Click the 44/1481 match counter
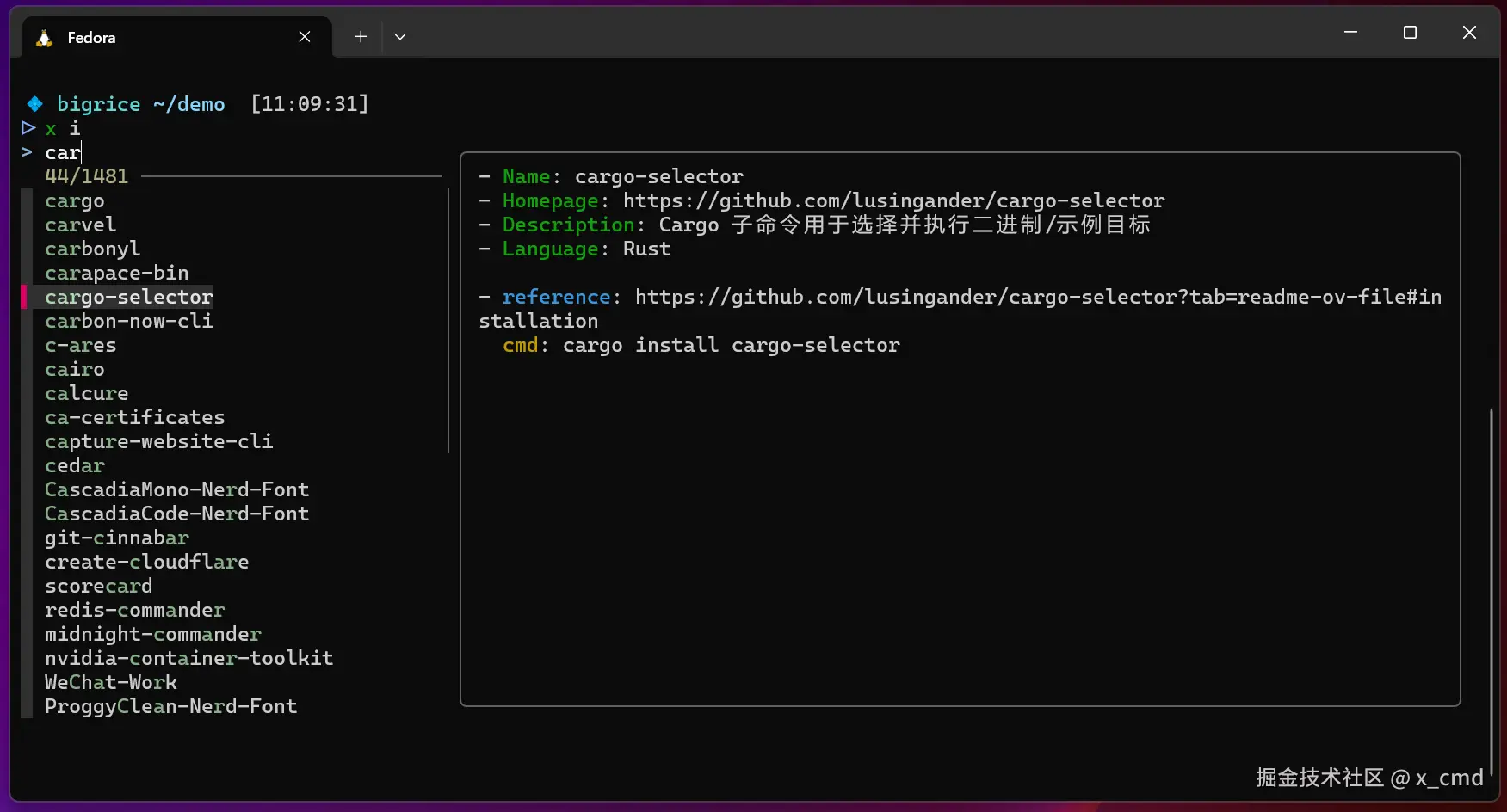 pyautogui.click(x=86, y=175)
